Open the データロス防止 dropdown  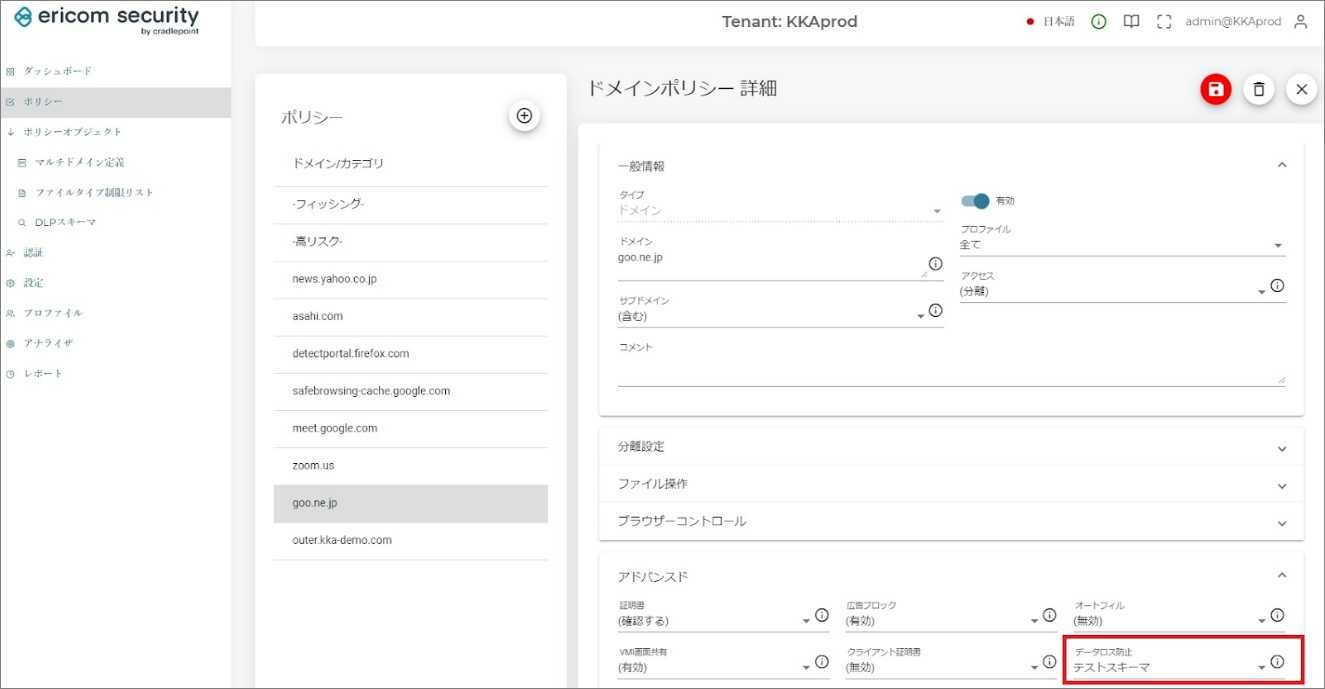1165,667
